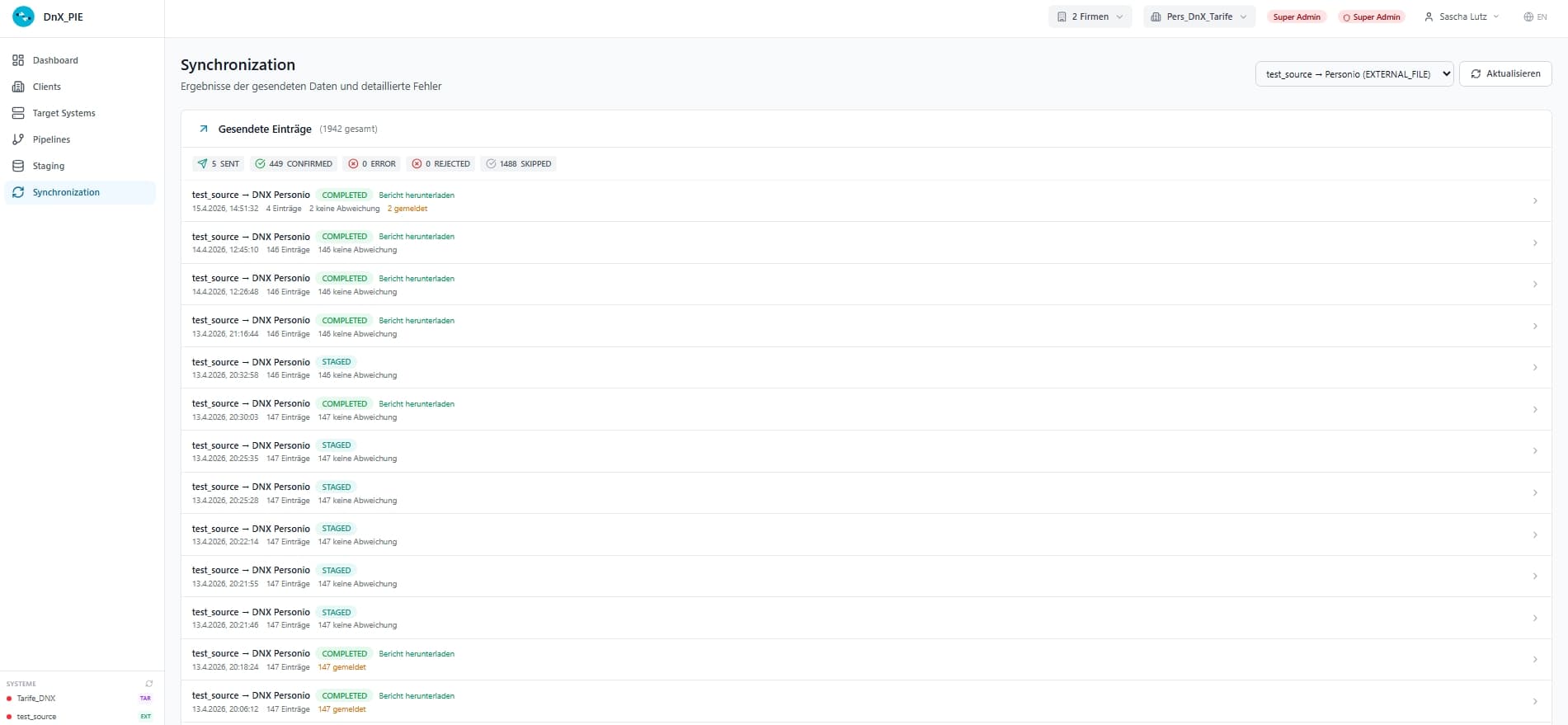Viewport: 1568px width, 725px height.
Task: Click '147 gemeldet' in 20:18:24 row
Action: [x=342, y=667]
